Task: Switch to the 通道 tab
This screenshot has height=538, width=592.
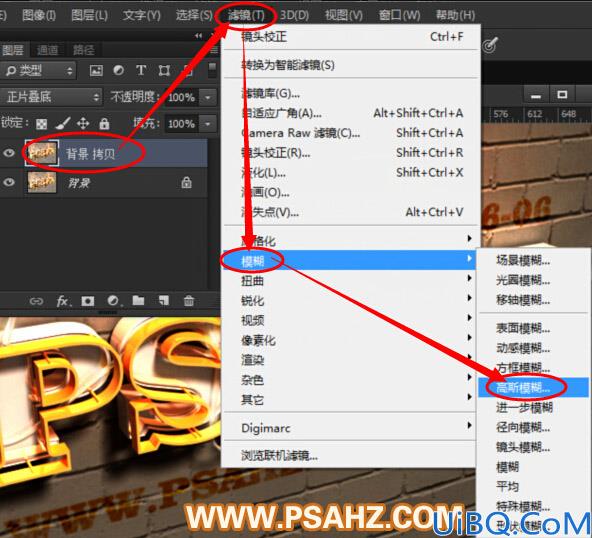Action: pos(48,49)
